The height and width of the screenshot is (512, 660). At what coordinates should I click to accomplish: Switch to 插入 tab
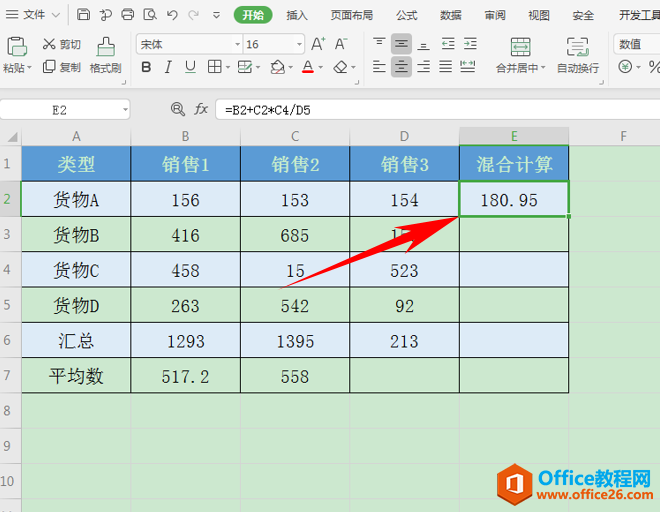coord(297,16)
